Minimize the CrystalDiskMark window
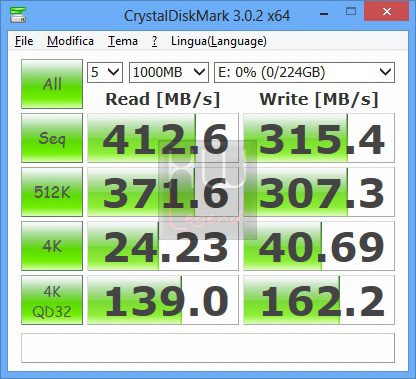The width and height of the screenshot is (416, 379). (x=324, y=14)
